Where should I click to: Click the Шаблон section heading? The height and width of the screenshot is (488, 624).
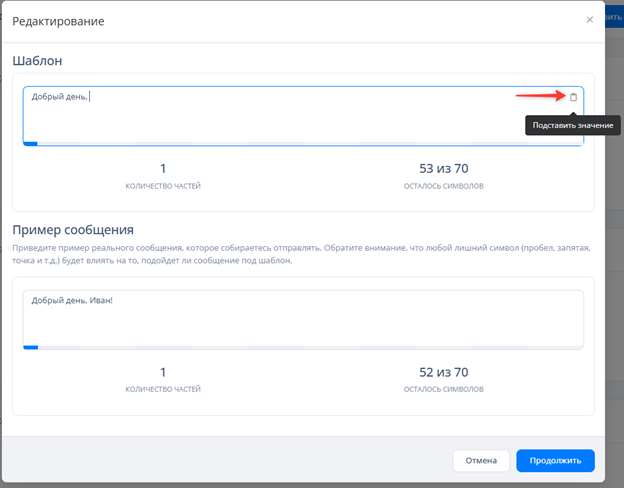37,61
